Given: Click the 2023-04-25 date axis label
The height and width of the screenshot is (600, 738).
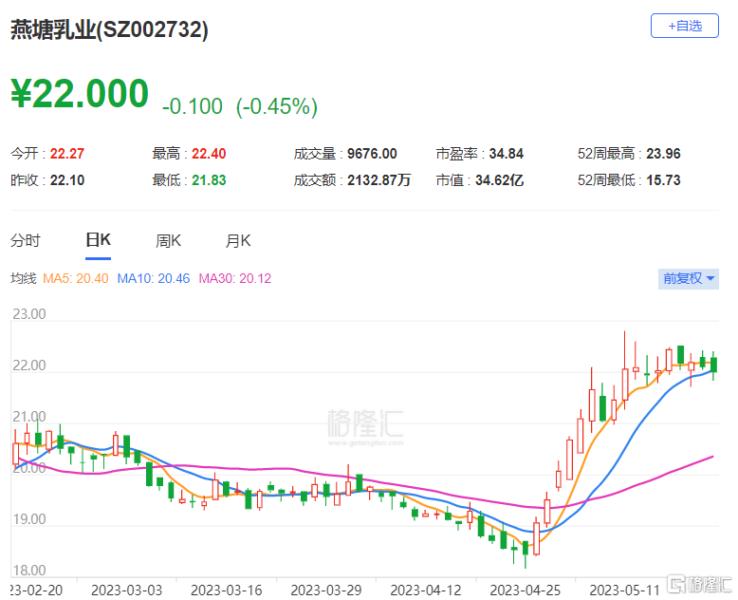Looking at the screenshot, I should [525, 591].
